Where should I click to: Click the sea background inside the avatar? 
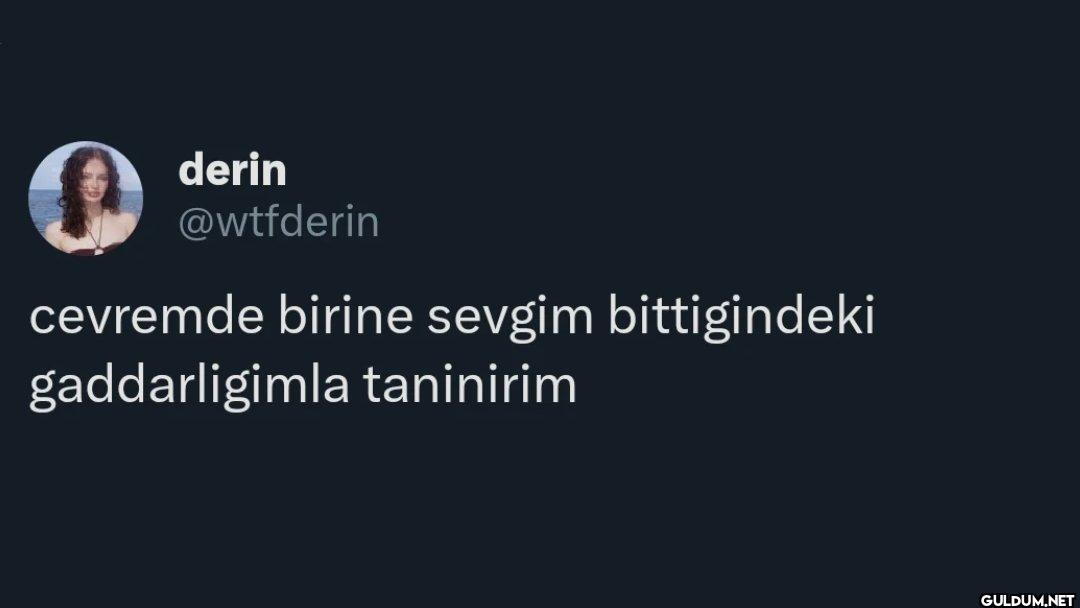(41, 207)
